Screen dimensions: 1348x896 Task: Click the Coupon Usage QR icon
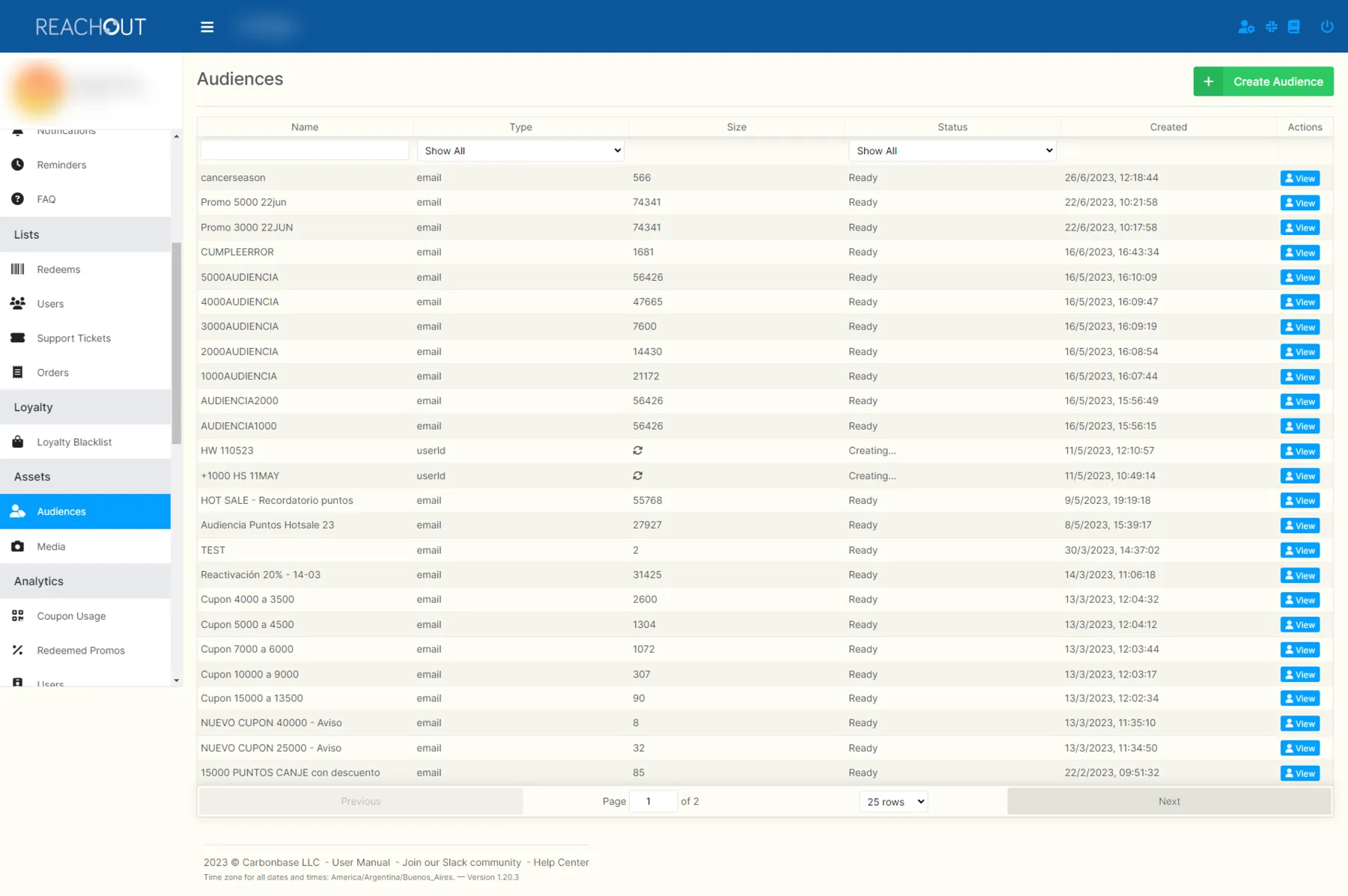(18, 615)
